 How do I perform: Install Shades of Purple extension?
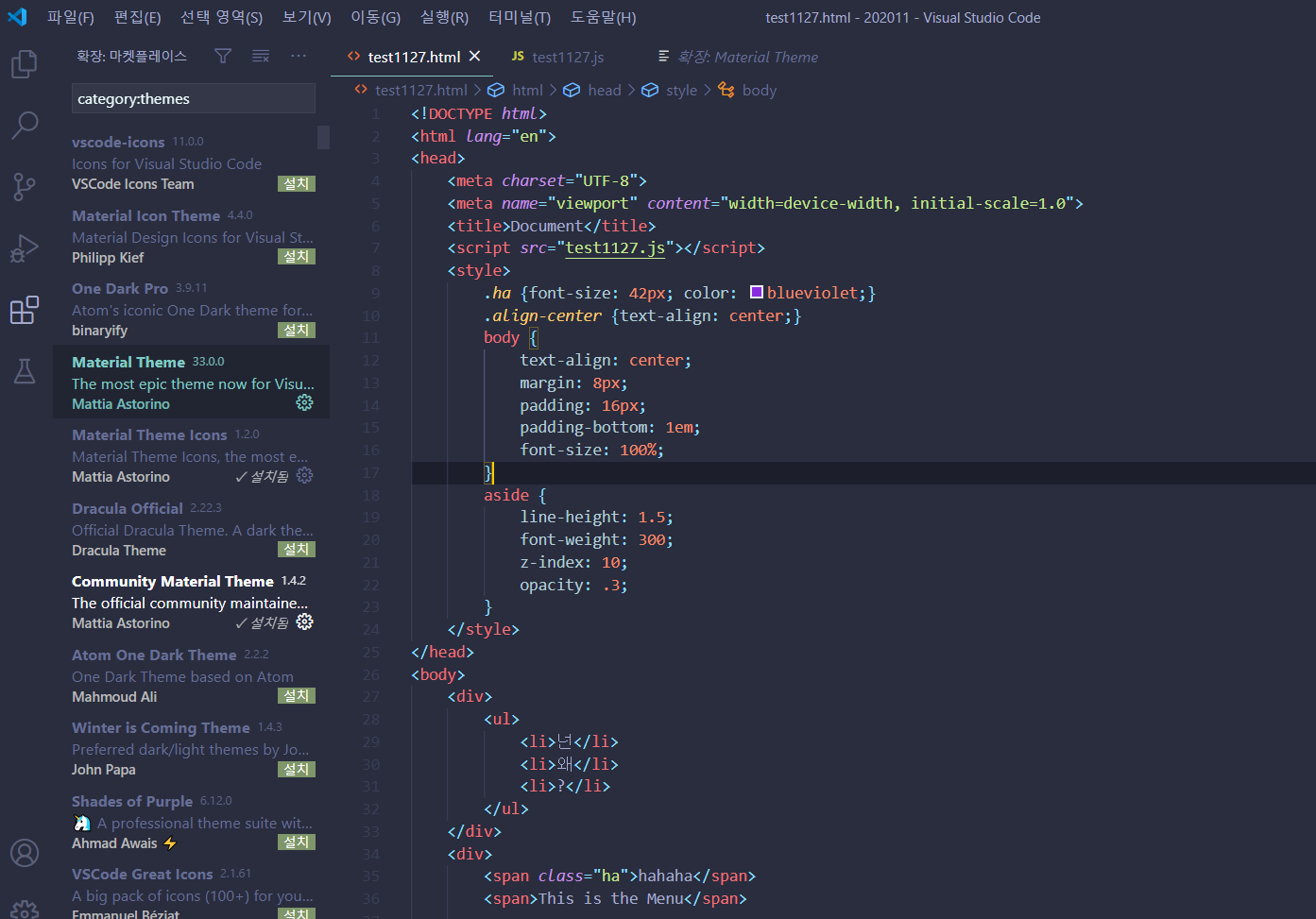(x=297, y=842)
